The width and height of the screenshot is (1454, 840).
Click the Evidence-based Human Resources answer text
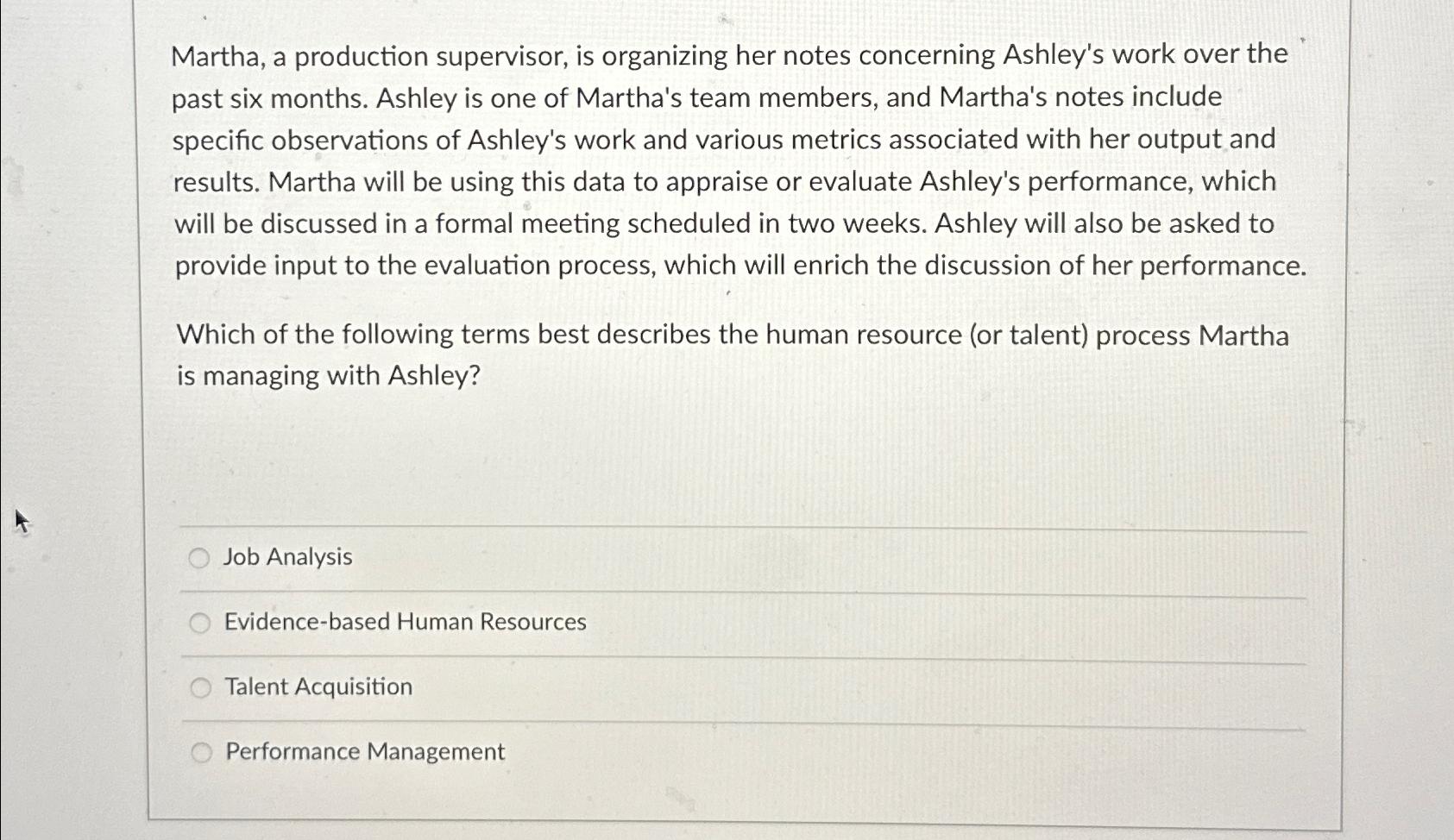coord(404,622)
